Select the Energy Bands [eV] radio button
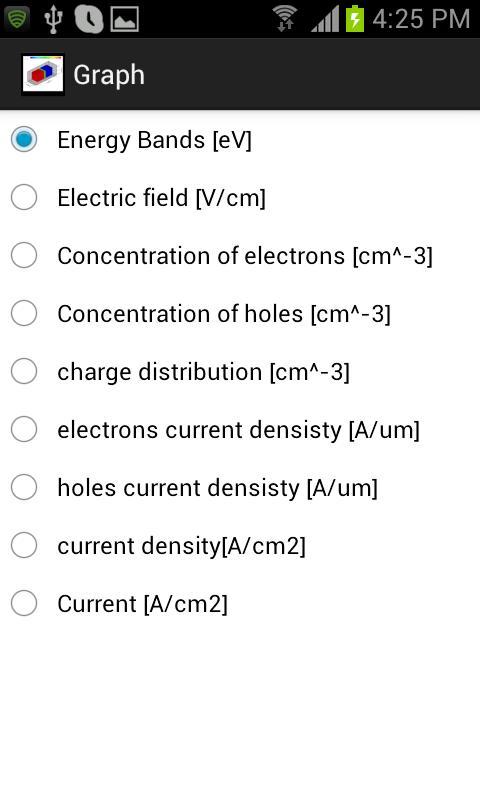The width and height of the screenshot is (480, 800). (x=24, y=139)
